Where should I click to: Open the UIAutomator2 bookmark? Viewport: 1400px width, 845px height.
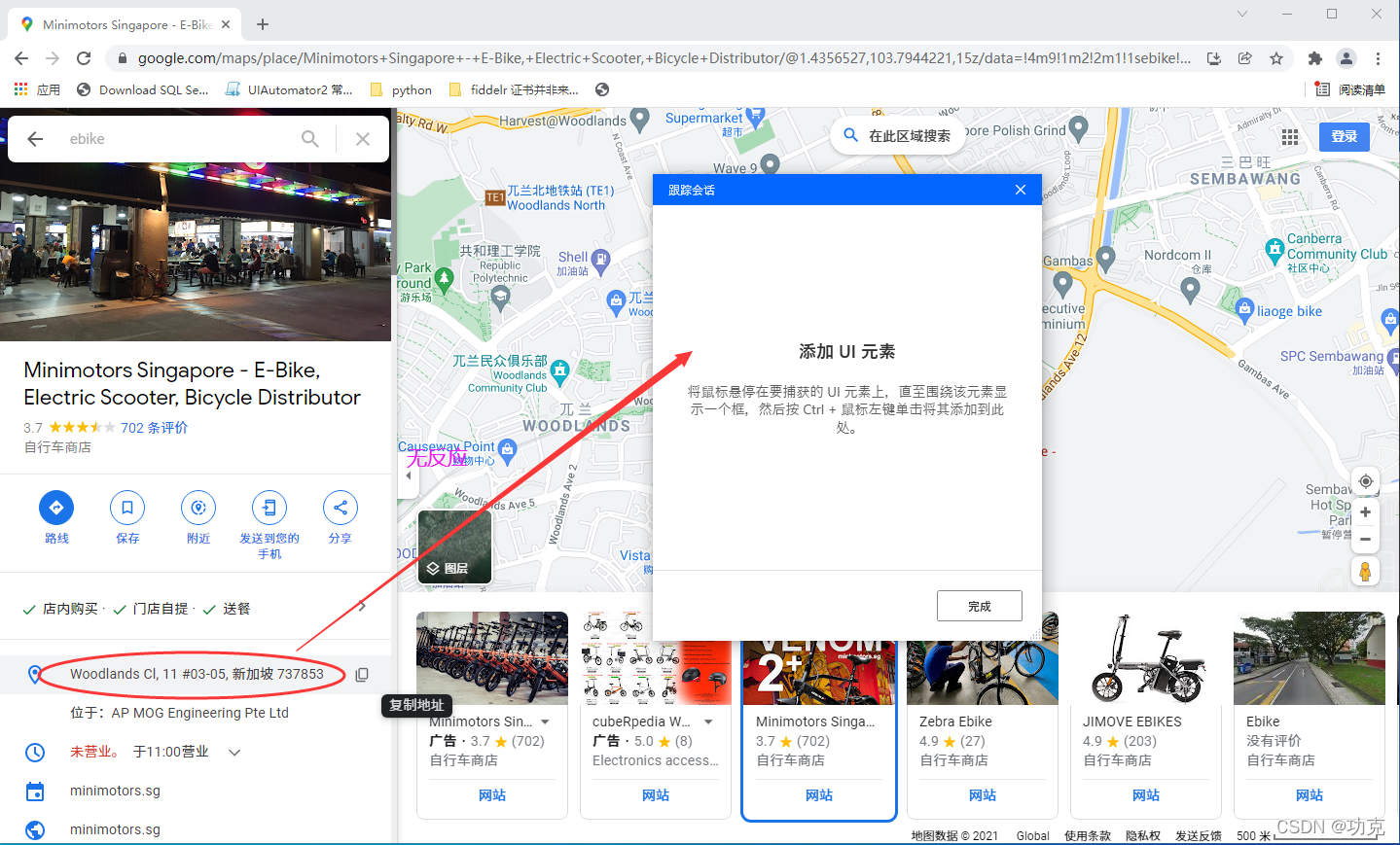coord(289,89)
